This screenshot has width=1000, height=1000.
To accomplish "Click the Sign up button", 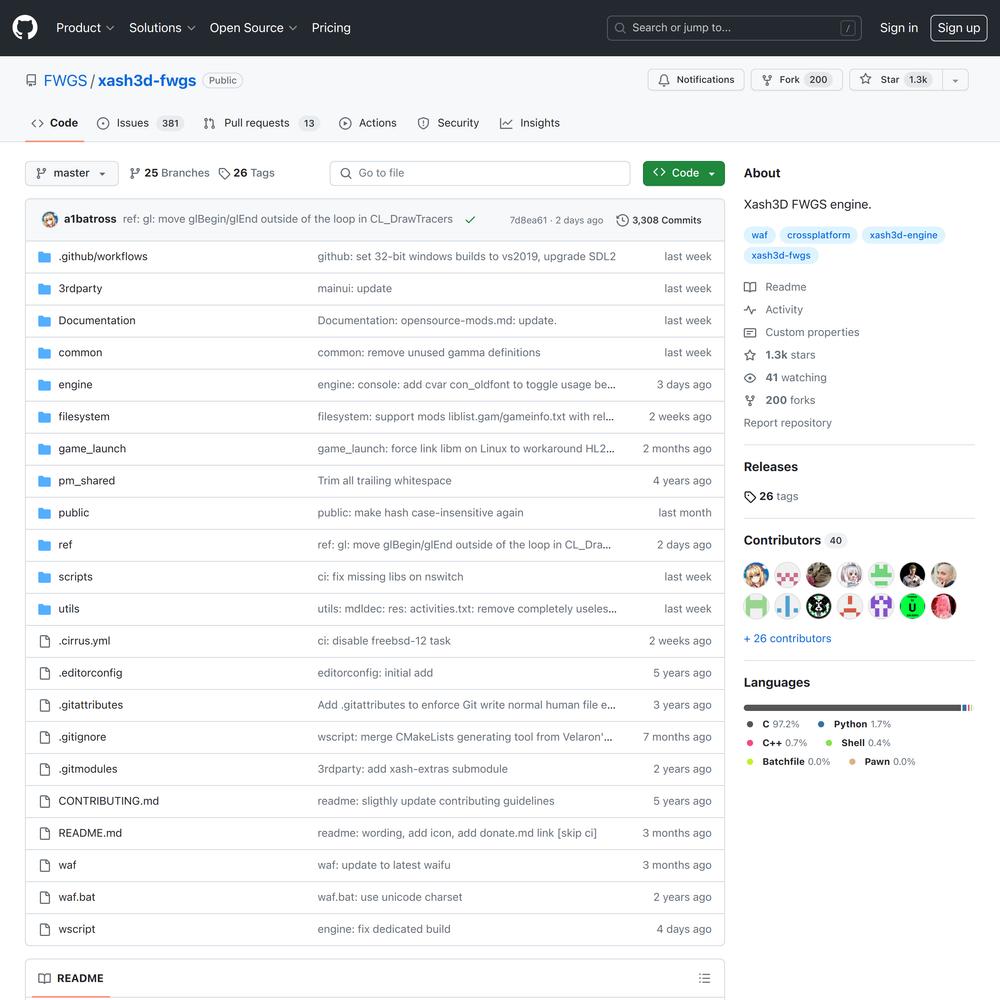I will point(959,27).
